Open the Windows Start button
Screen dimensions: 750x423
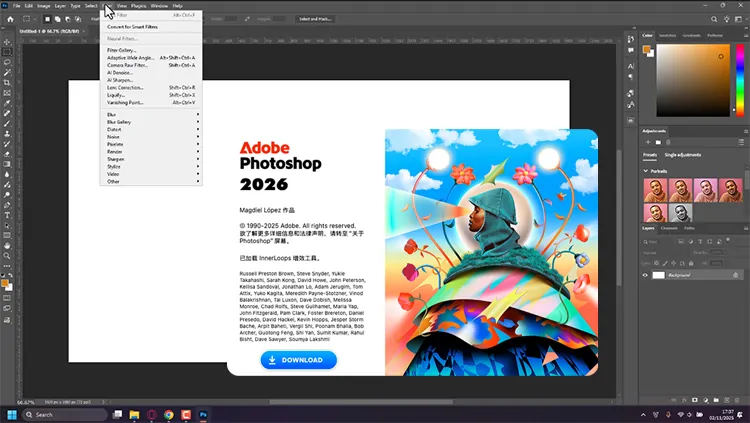click(x=12, y=414)
